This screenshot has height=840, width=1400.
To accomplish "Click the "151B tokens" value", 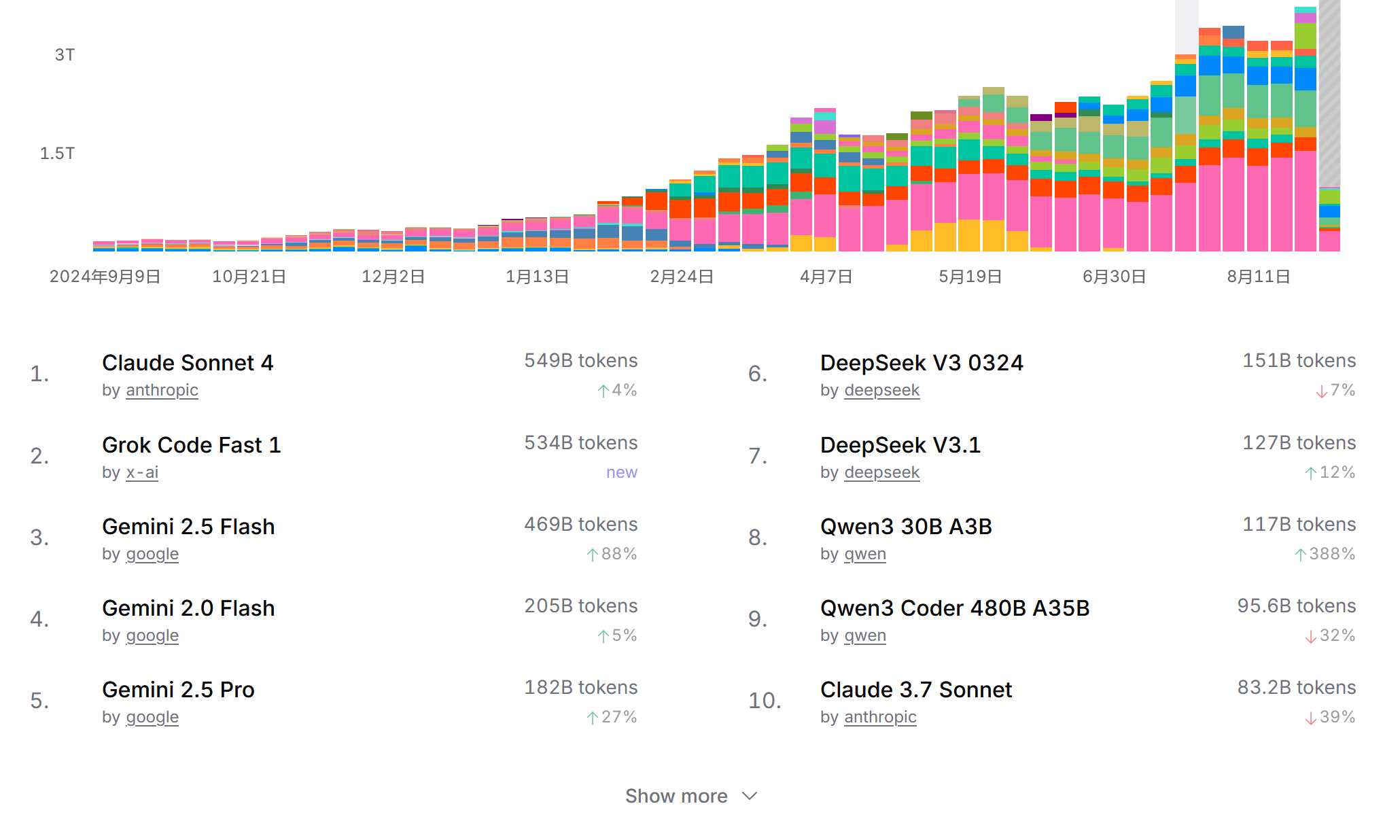I will [1299, 361].
